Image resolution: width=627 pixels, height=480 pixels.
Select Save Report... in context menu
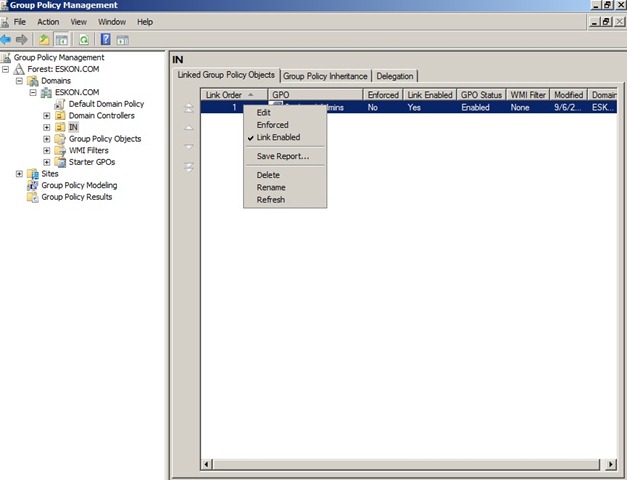pos(285,156)
